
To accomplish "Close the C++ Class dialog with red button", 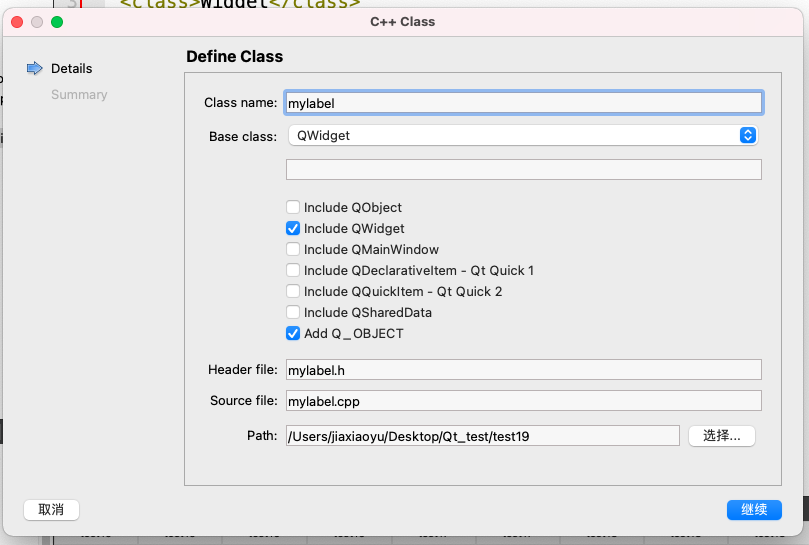I will 17,22.
